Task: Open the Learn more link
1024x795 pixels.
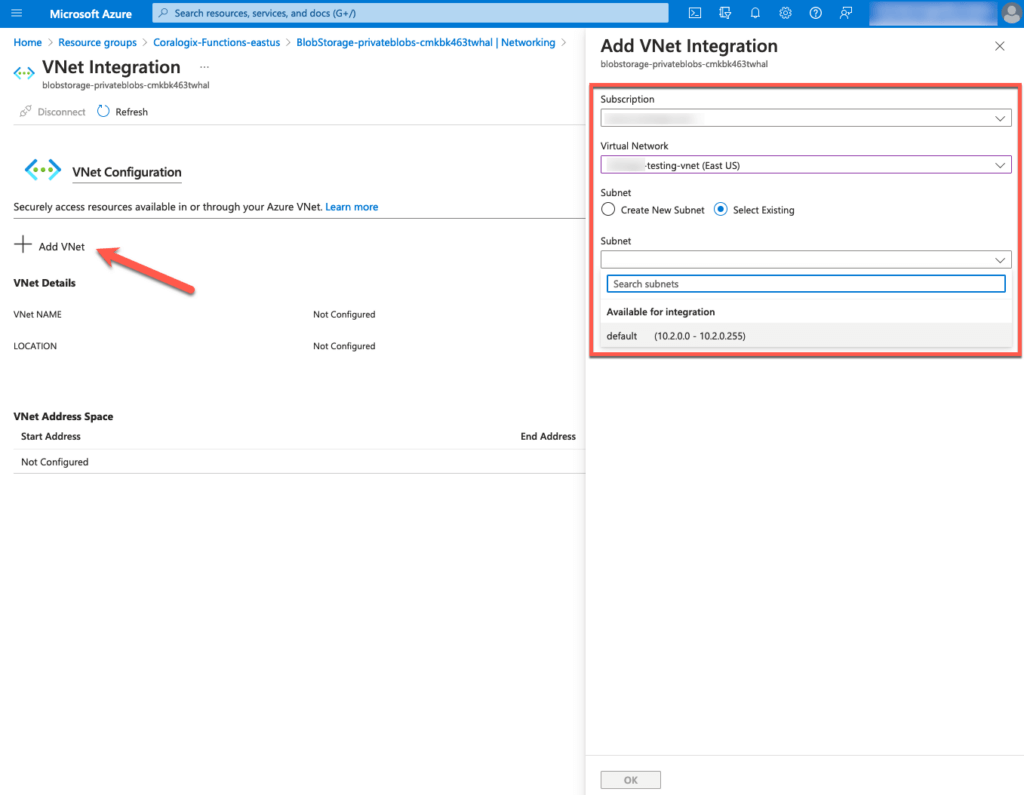Action: coord(351,206)
